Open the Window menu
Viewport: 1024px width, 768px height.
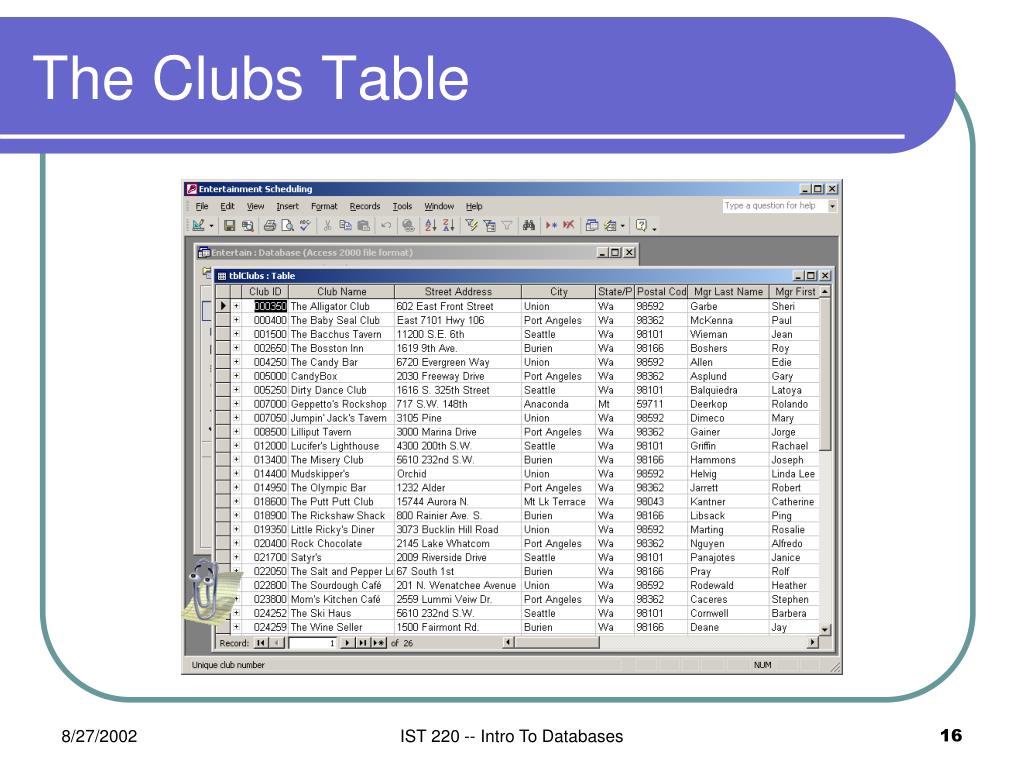pyautogui.click(x=439, y=206)
